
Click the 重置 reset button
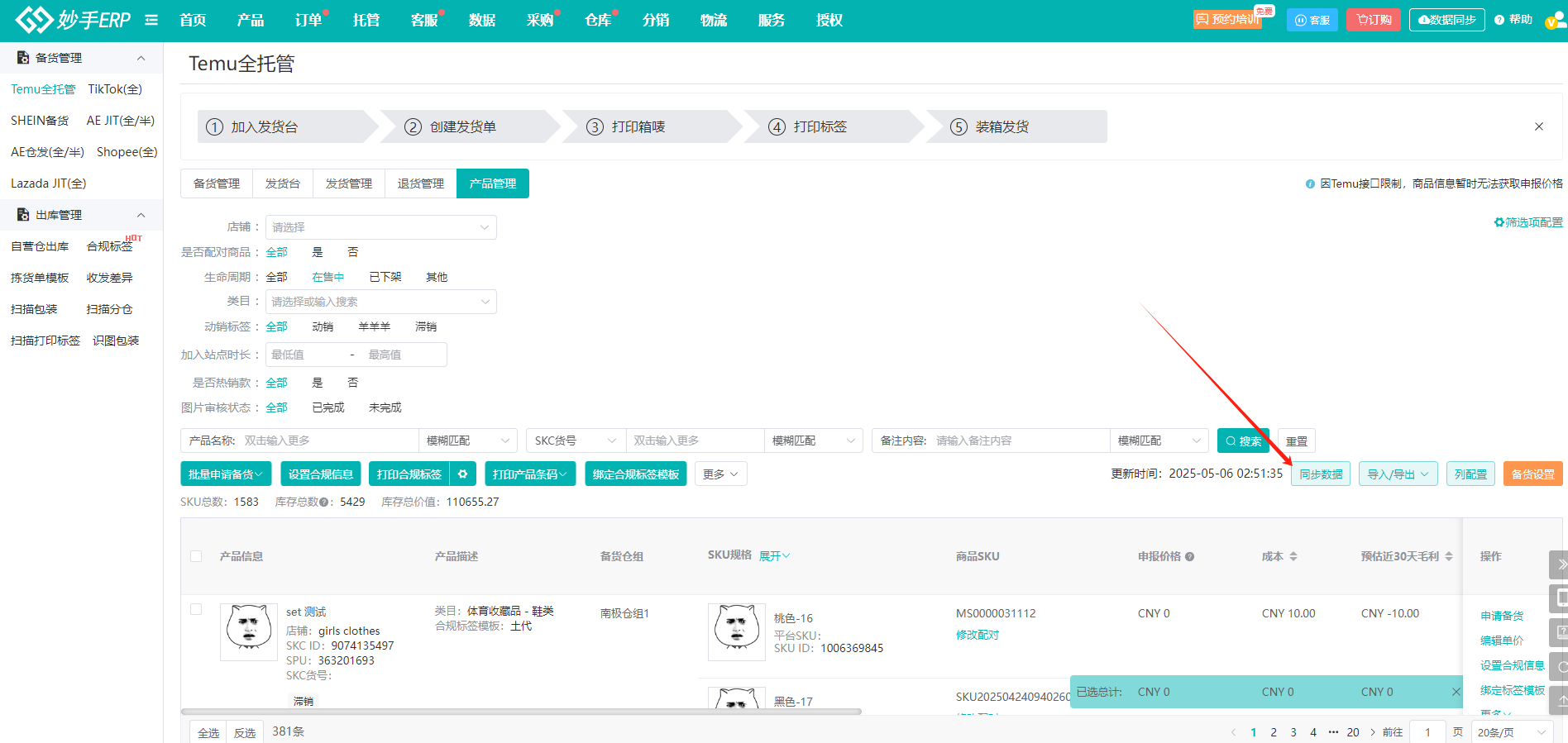pos(1297,441)
